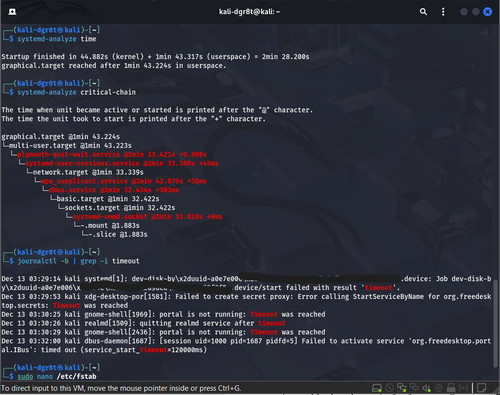The image size is (500, 395).
Task: Click the xdg-desktop-por[1581] log line
Action: (246, 301)
